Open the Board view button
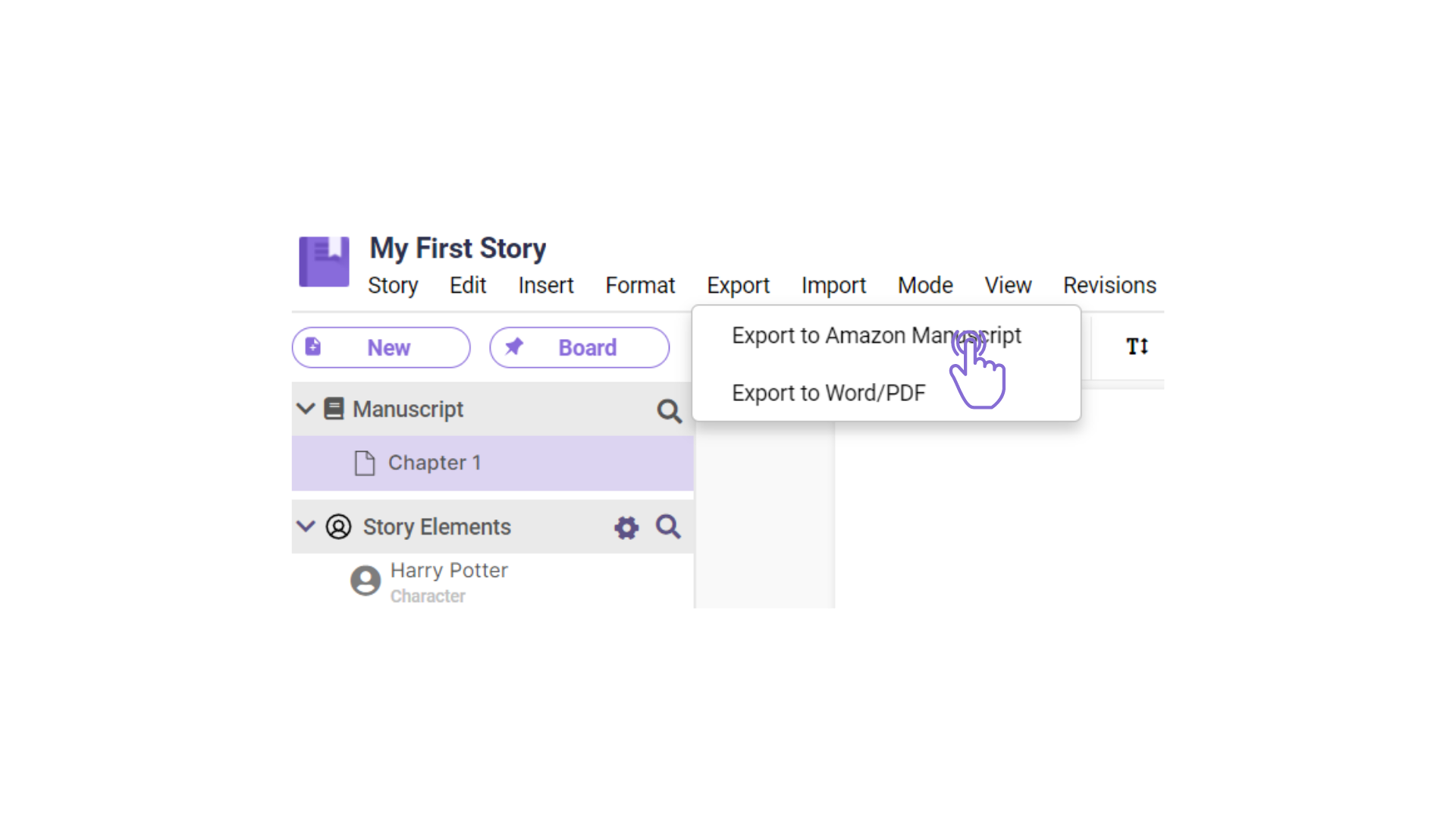Image resolution: width=1456 pixels, height=819 pixels. 579,347
